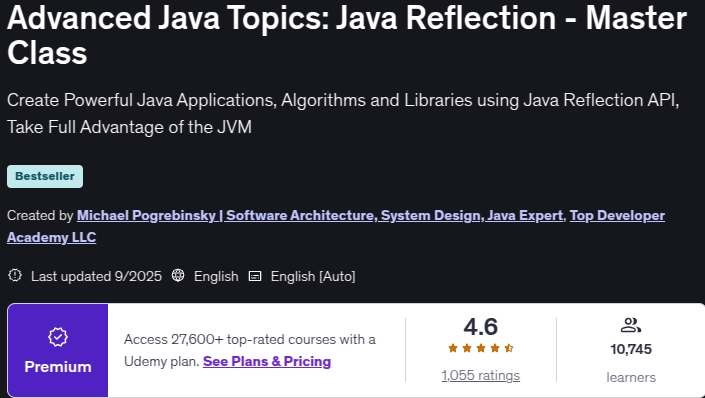Click the English [Auto] captions text

pyautogui.click(x=313, y=276)
